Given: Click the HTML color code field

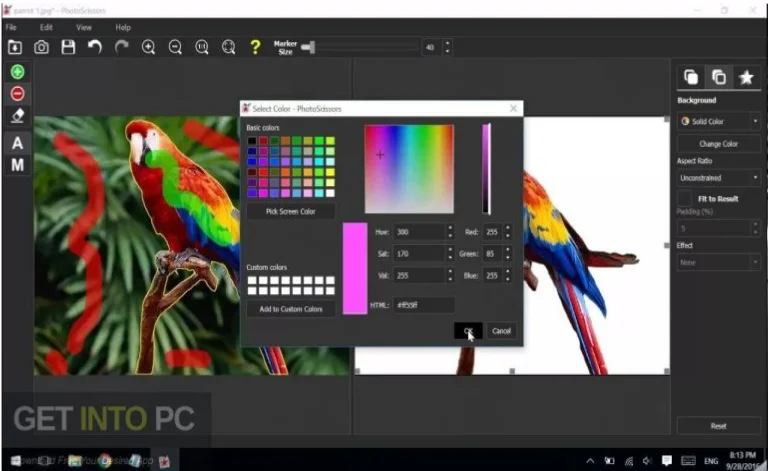Looking at the screenshot, I should (424, 305).
